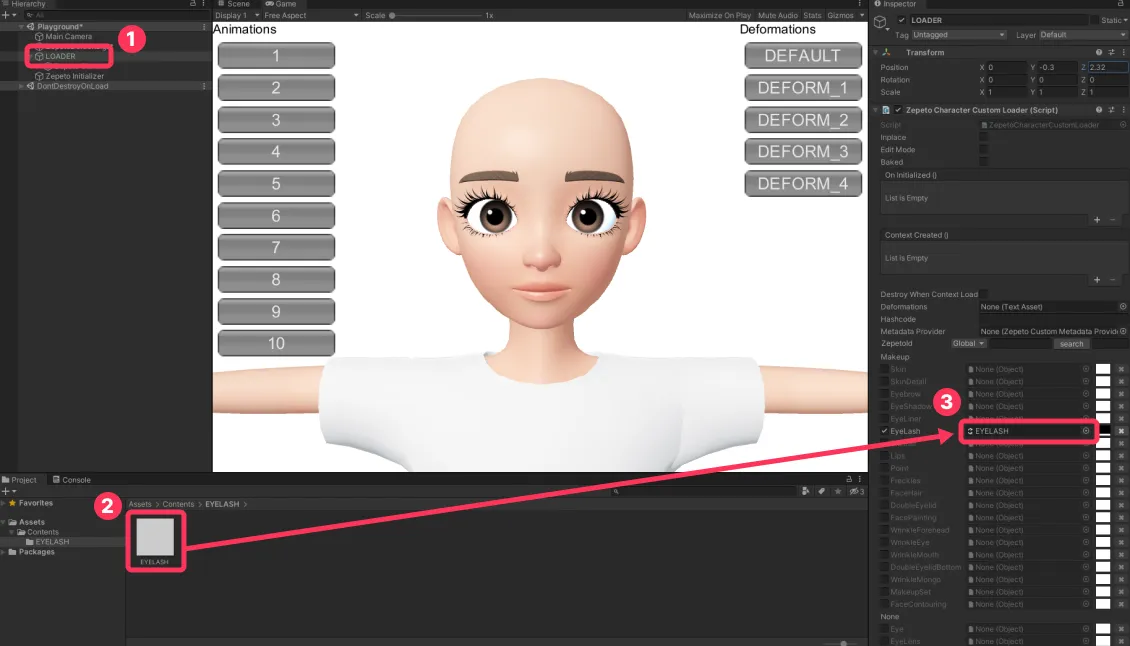Open the Tag Untagged dropdown
The height and width of the screenshot is (646, 1130).
point(958,35)
